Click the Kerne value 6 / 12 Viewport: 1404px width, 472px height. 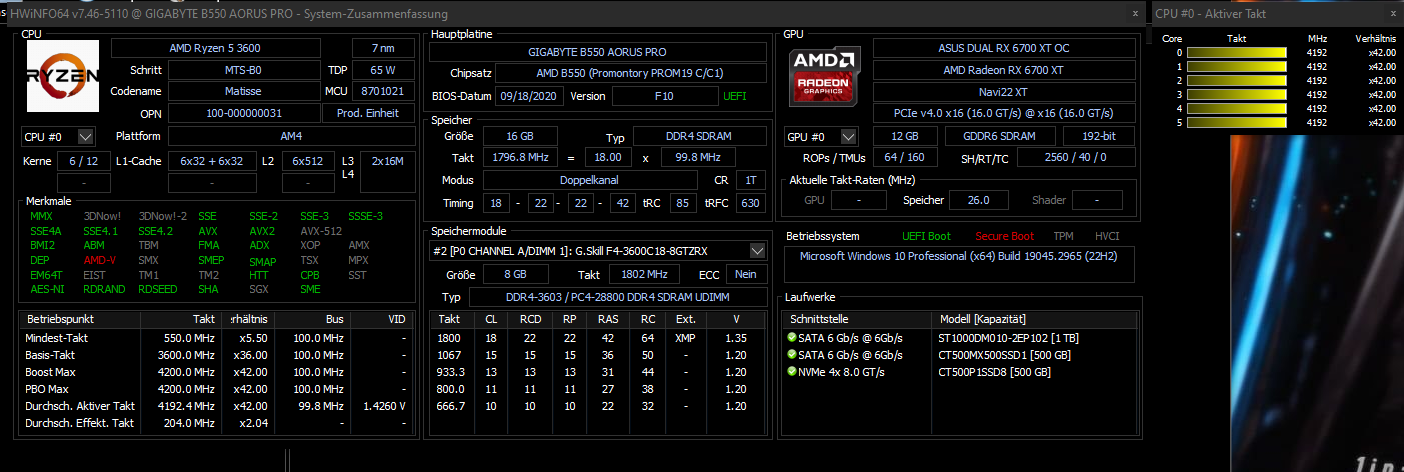click(83, 161)
